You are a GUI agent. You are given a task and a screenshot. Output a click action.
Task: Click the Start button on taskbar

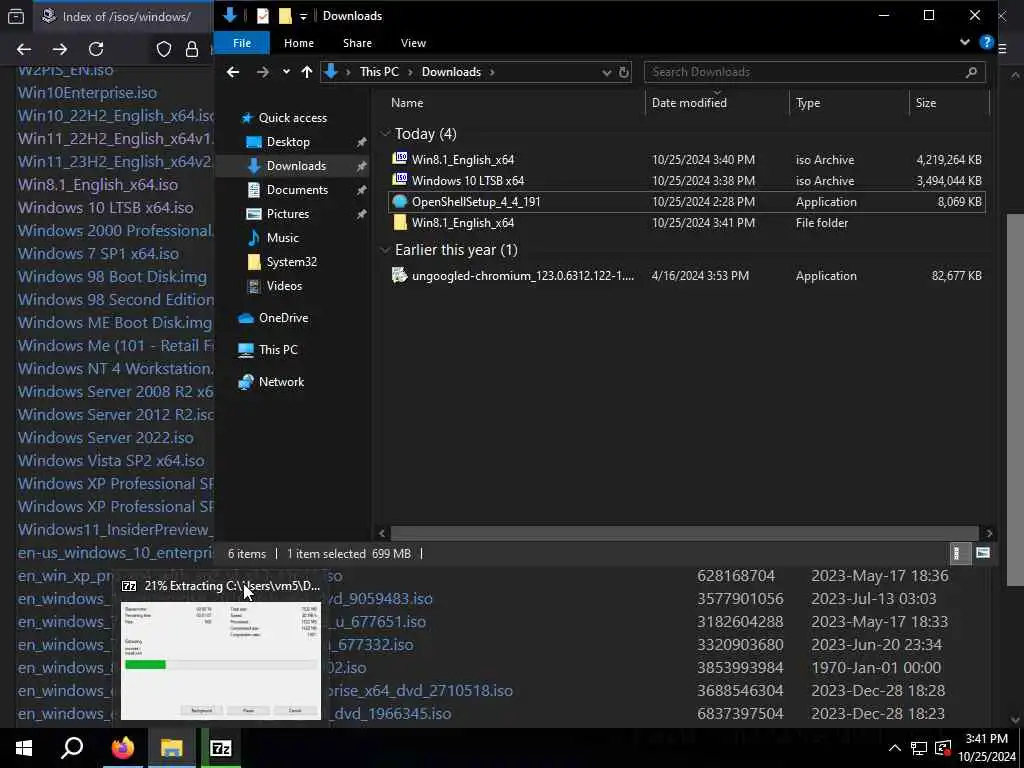[x=24, y=748]
